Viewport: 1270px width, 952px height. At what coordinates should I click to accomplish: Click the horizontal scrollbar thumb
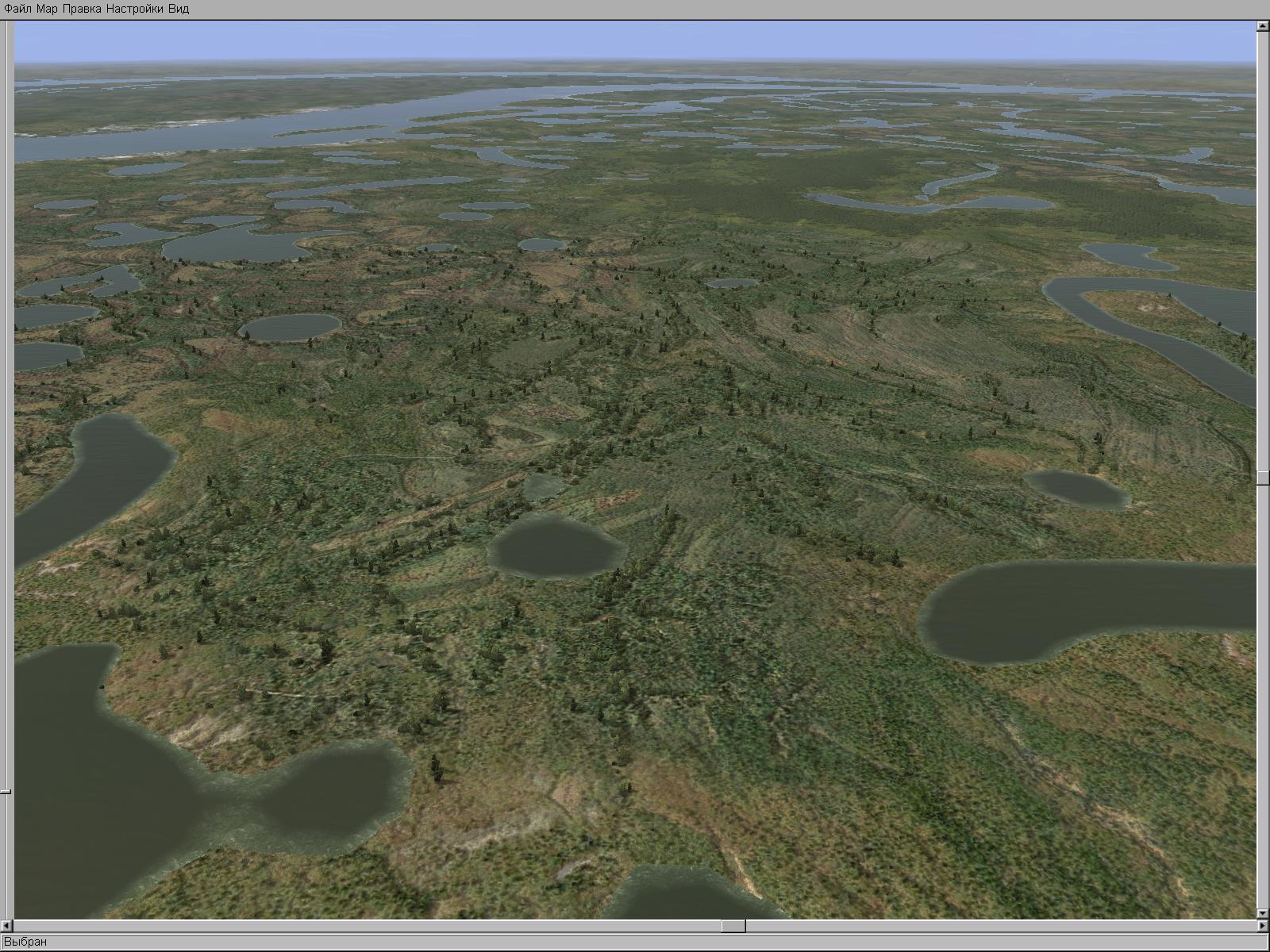pyautogui.click(x=733, y=926)
